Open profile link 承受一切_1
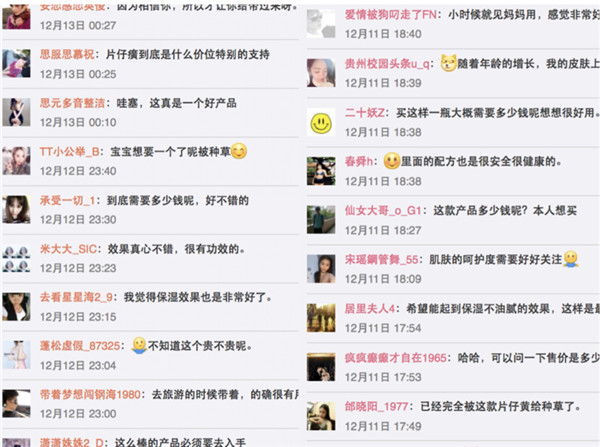This screenshot has width=600, height=447. point(67,201)
